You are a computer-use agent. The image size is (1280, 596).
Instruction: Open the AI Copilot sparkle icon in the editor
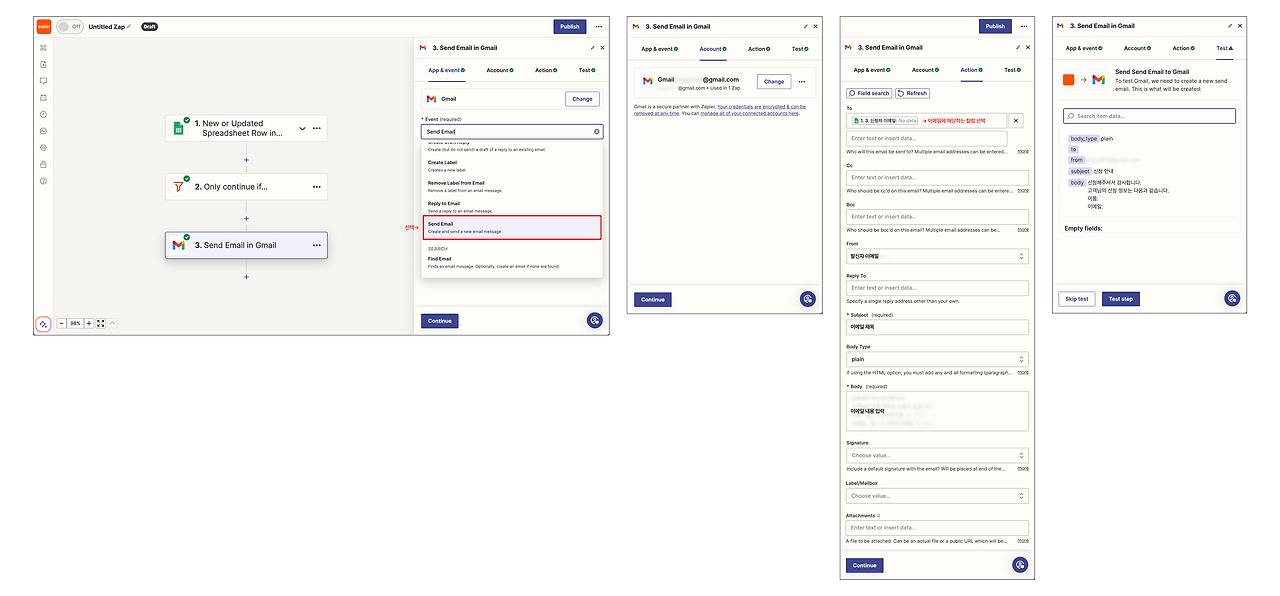coord(43,324)
